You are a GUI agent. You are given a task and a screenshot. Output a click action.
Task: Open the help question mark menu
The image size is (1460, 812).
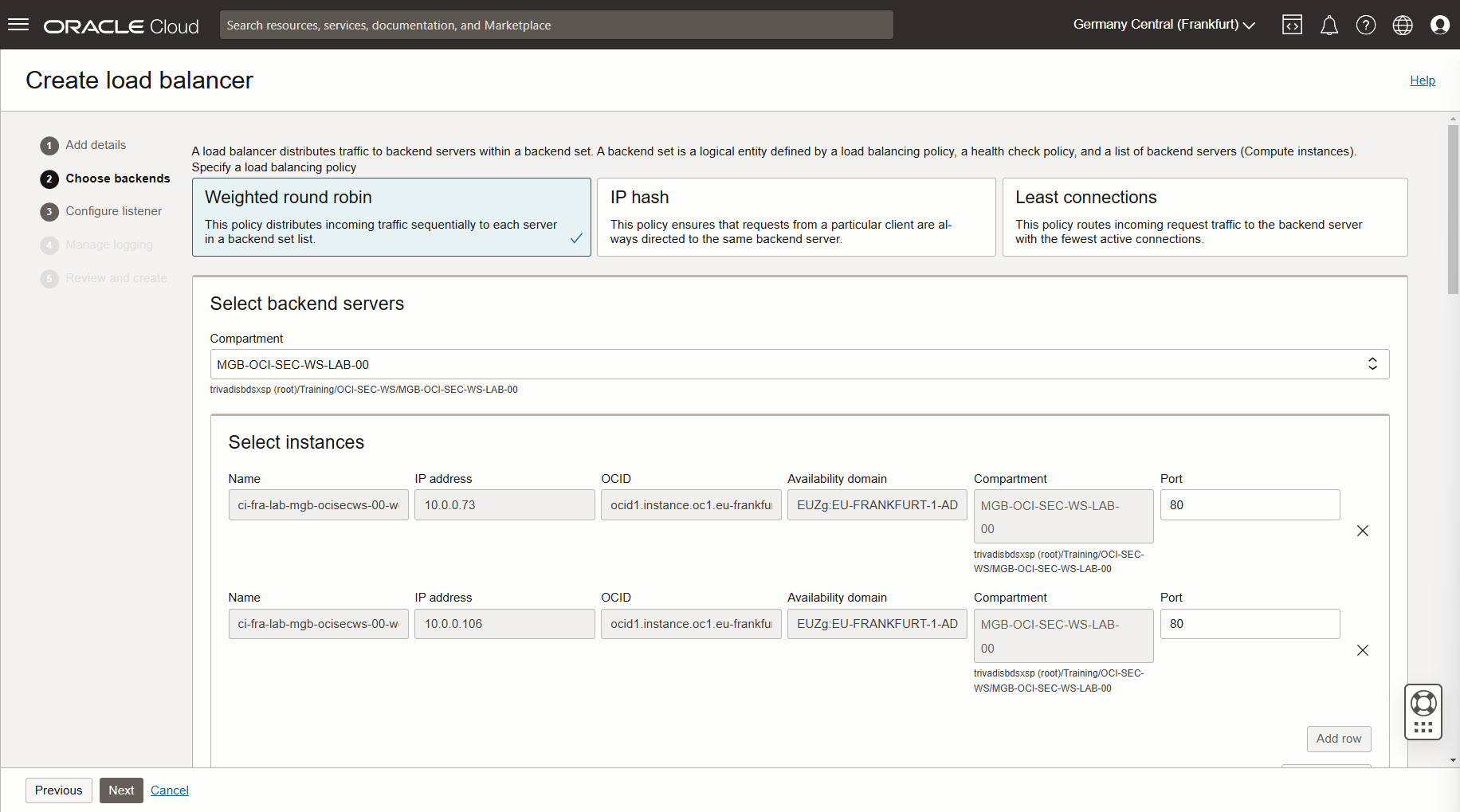(x=1366, y=25)
